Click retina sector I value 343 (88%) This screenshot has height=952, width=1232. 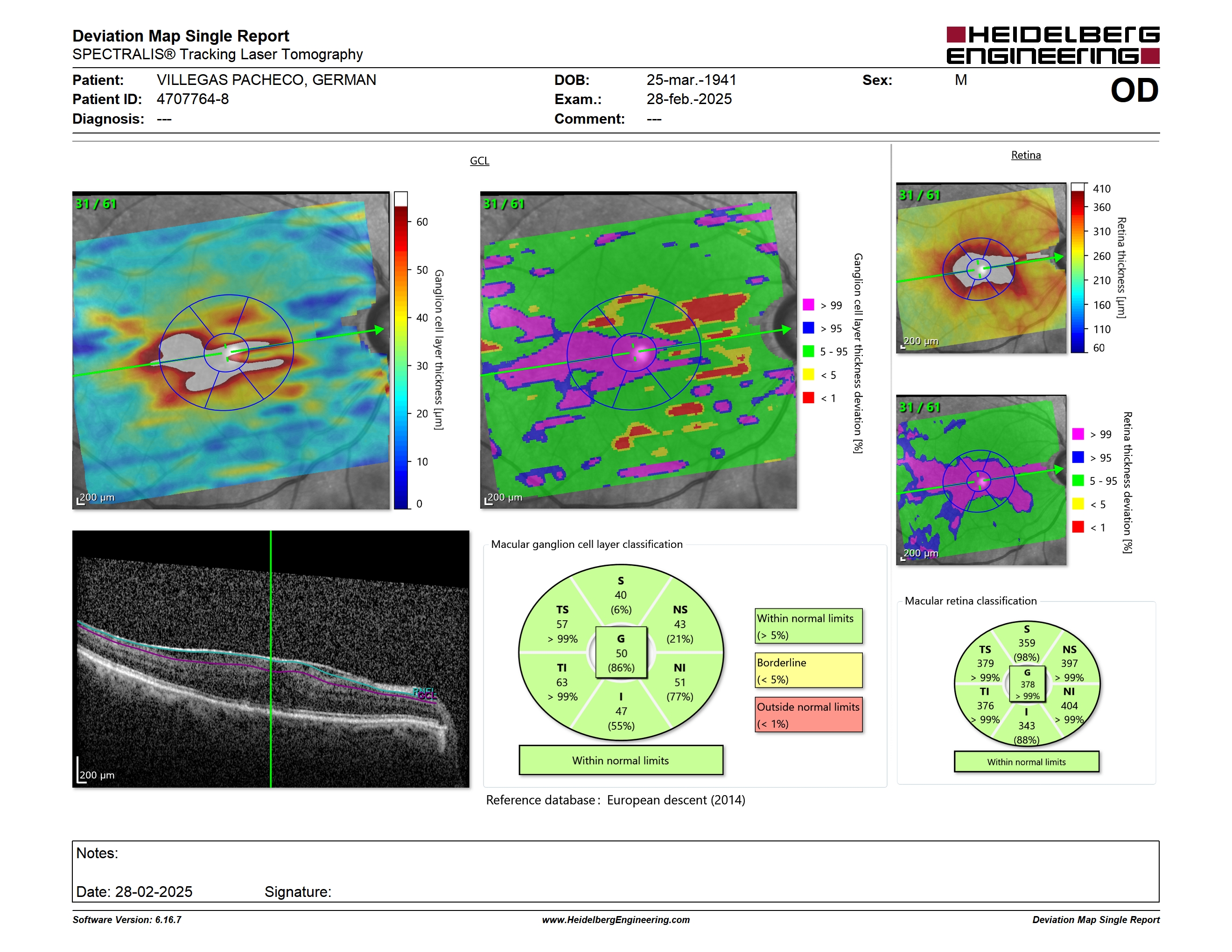pyautogui.click(x=1026, y=733)
